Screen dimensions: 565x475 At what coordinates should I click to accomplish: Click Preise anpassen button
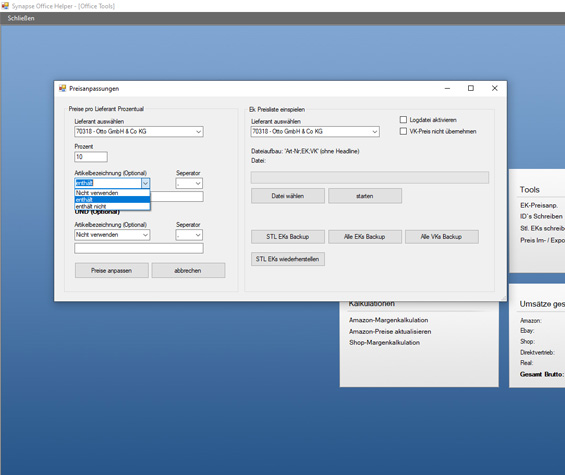112,270
